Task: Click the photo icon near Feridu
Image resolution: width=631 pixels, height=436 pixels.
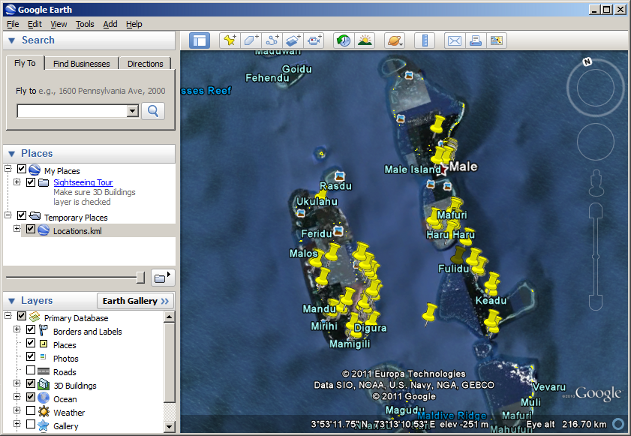Action: (x=338, y=231)
